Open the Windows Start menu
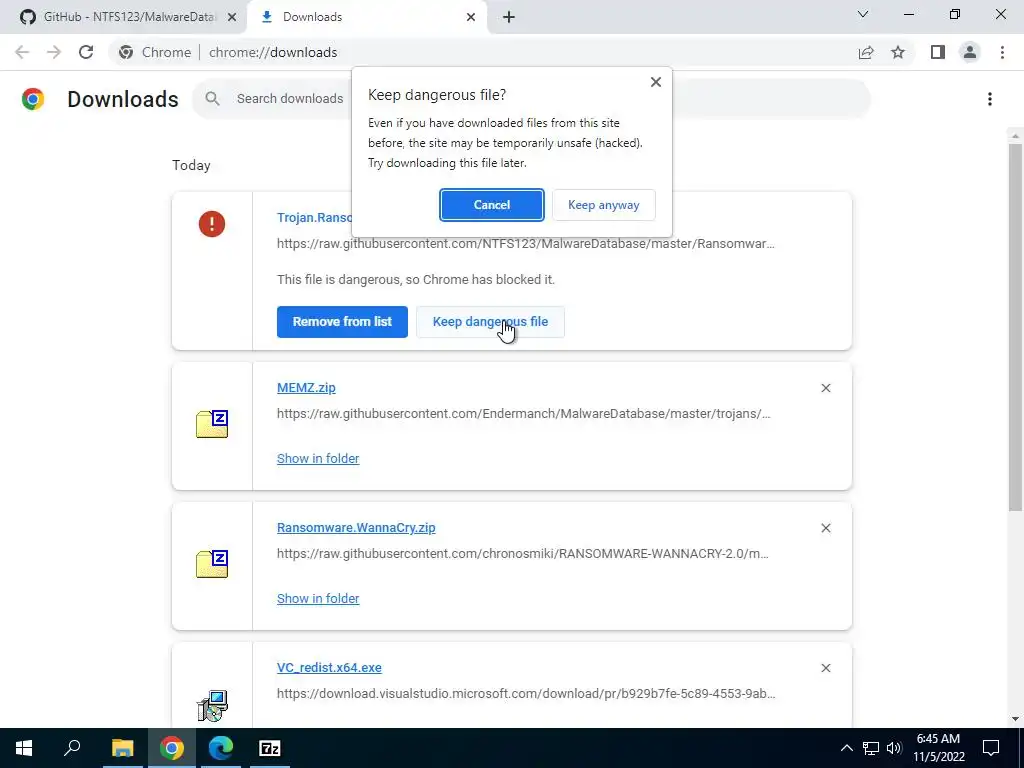Viewport: 1024px width, 768px height. (24, 748)
